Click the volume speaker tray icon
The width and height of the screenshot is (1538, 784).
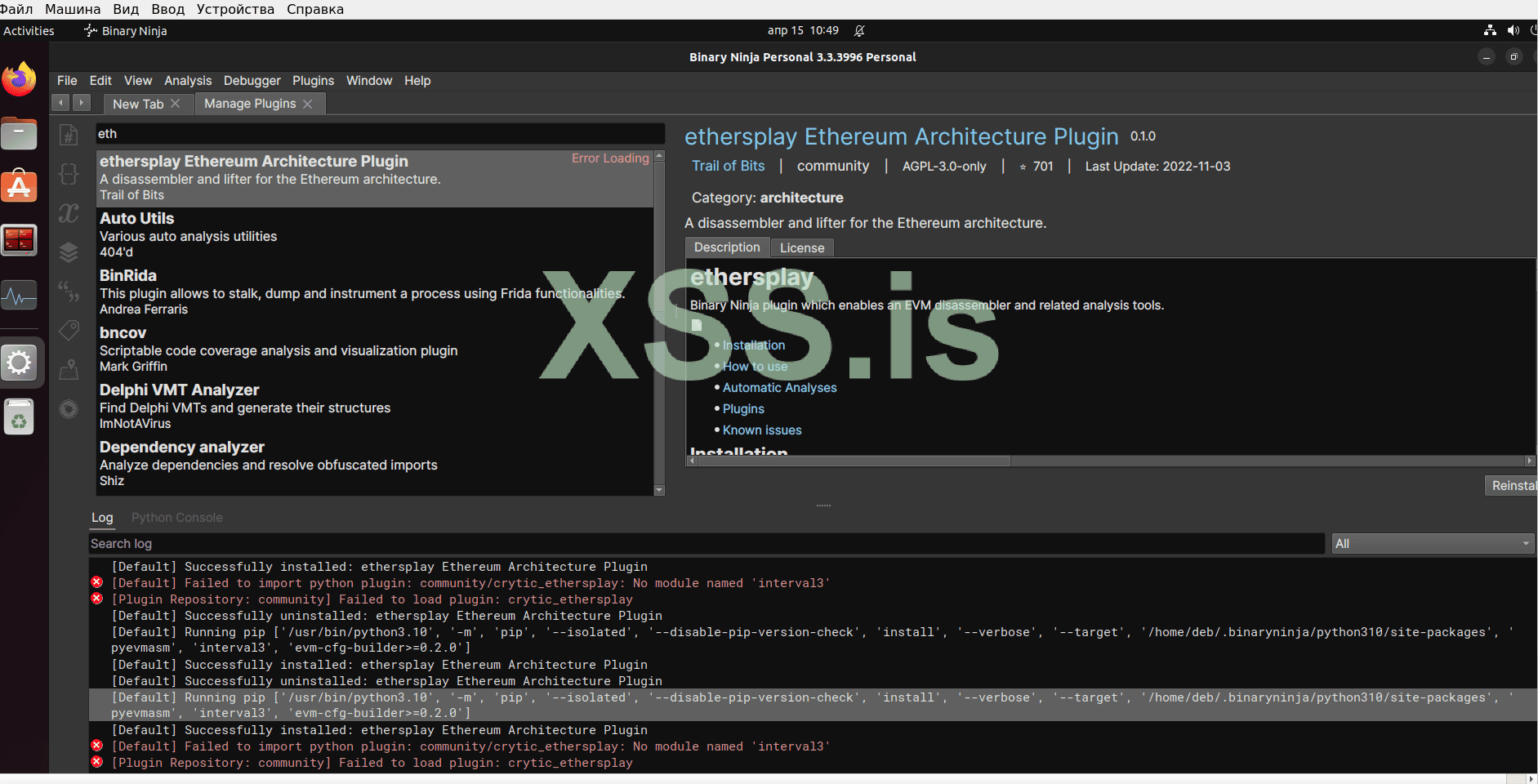1513,30
